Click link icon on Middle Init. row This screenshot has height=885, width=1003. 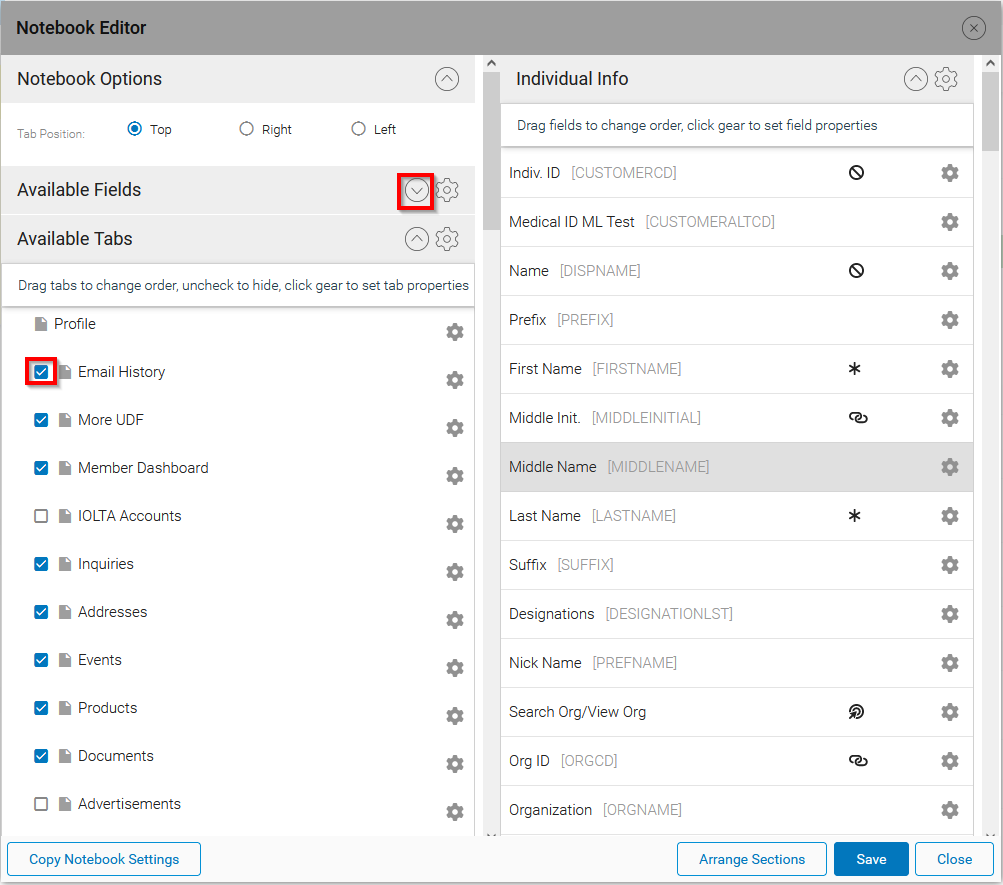[x=858, y=418]
